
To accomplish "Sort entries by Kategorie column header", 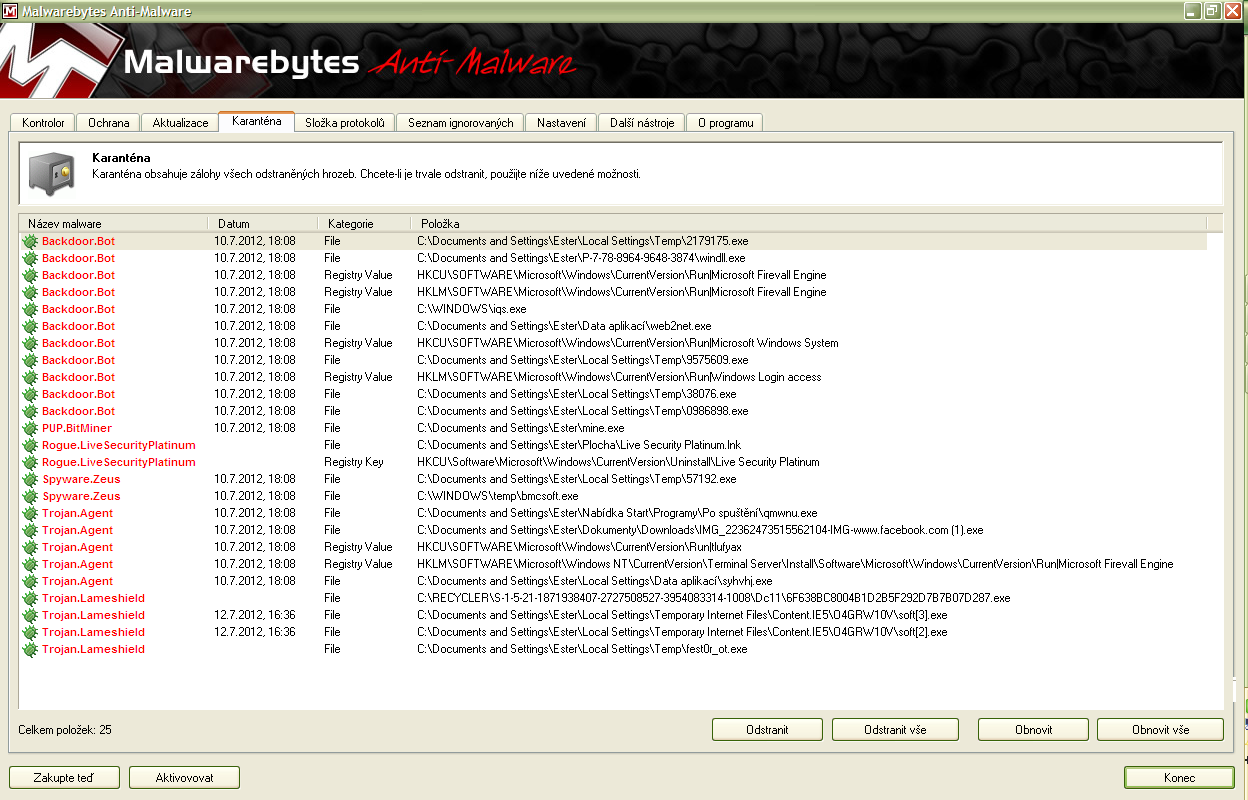I will (363, 224).
